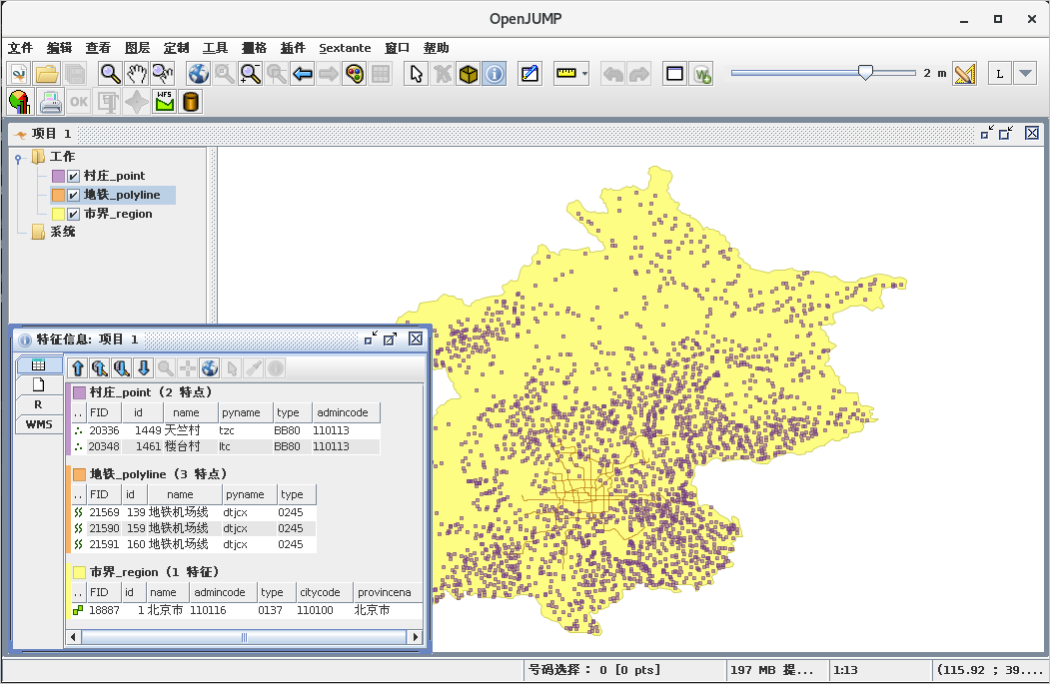Toggle visibility of 市界_region layer
This screenshot has width=1050, height=684.
[74, 214]
